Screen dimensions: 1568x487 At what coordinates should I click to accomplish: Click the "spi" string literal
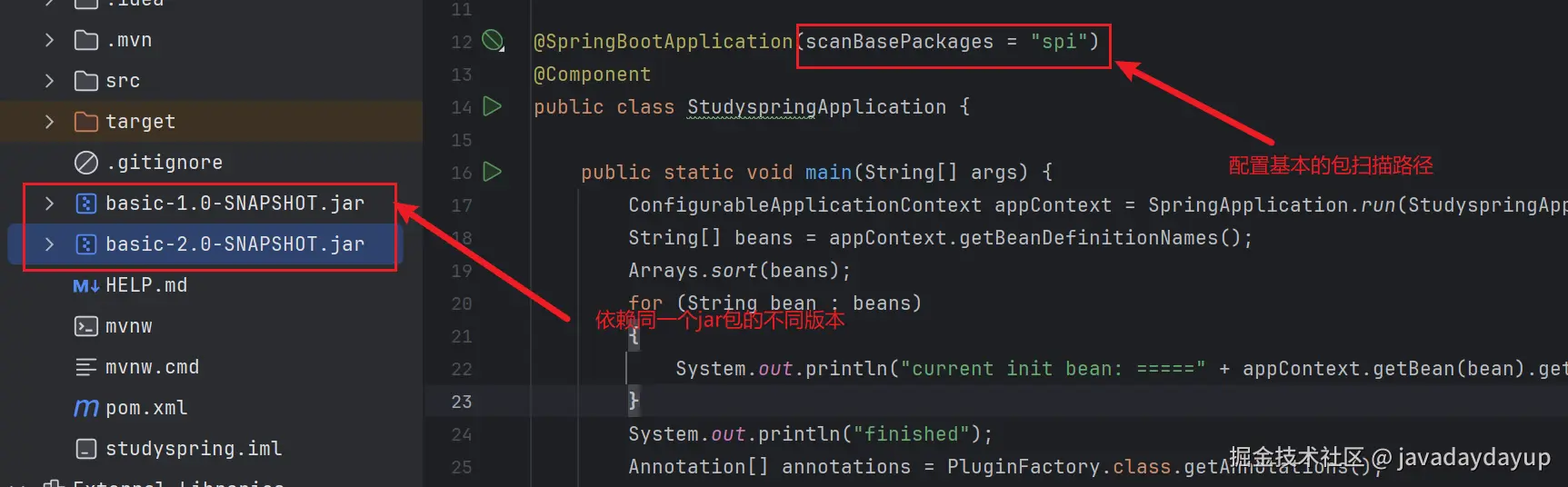pyautogui.click(x=1059, y=42)
